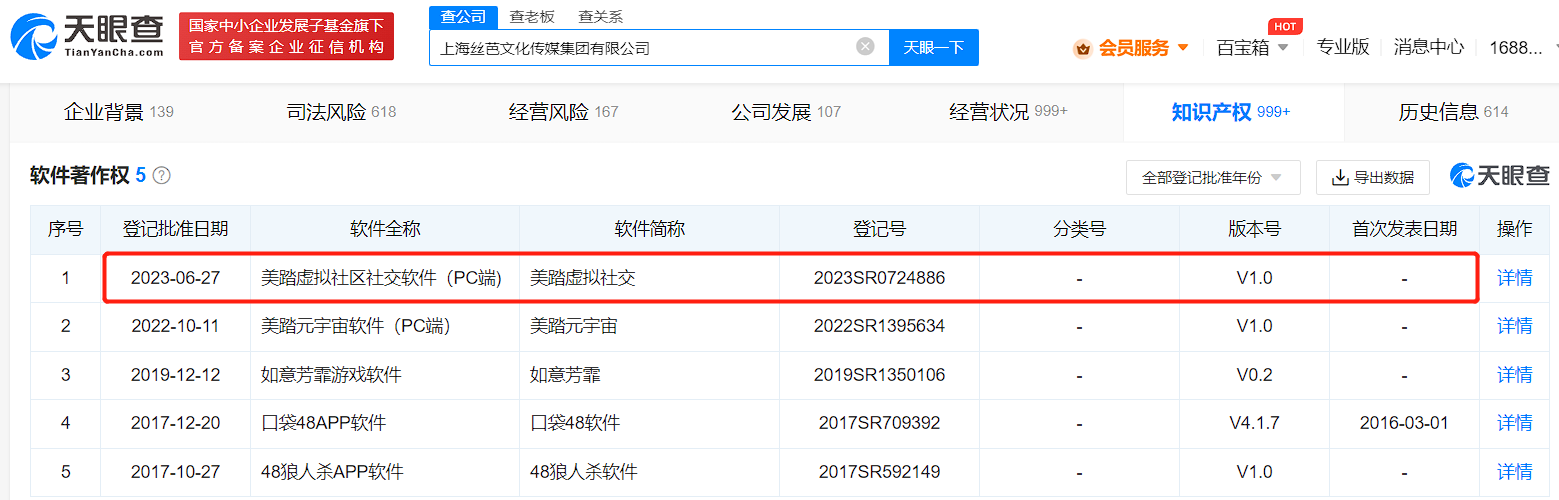Click the 首次发表日期 column header
Viewport: 1559px width, 500px height.
coord(1404,229)
